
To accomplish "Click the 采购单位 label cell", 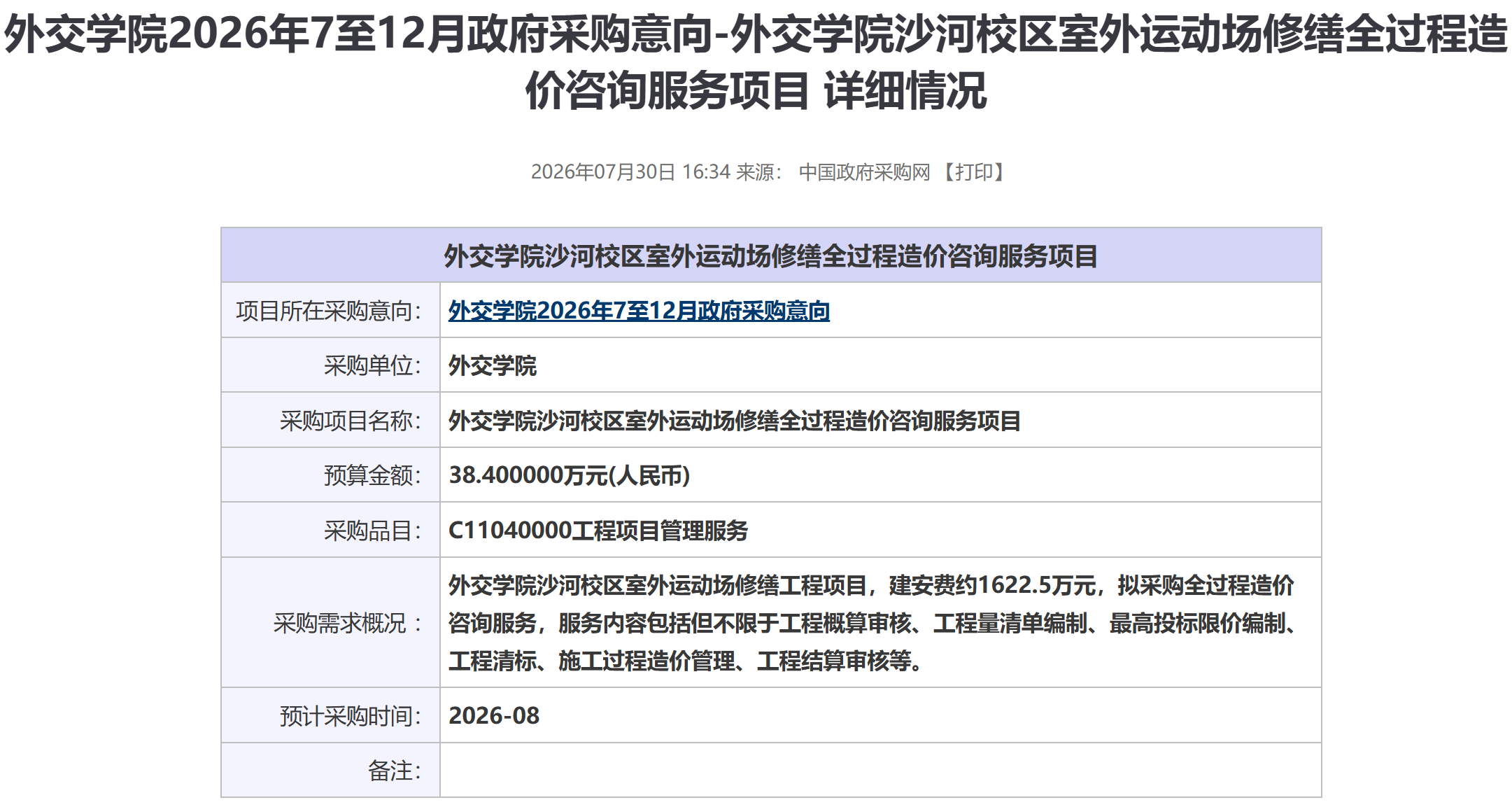I will coord(330,365).
